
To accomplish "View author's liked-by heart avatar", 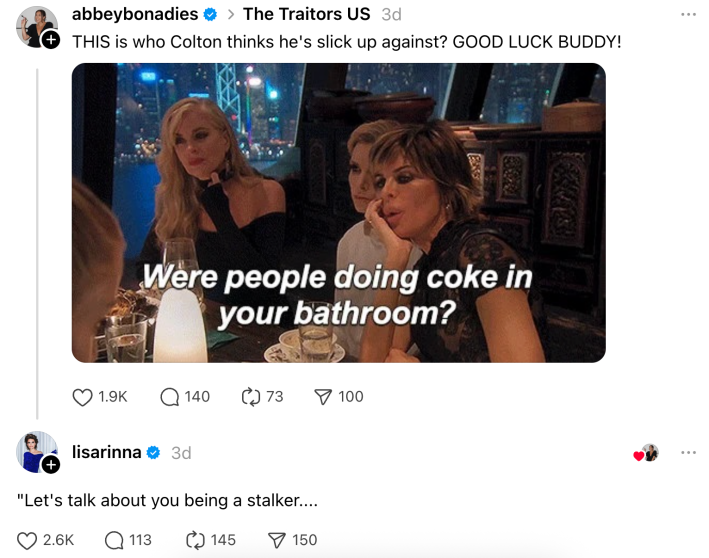I will (647, 453).
